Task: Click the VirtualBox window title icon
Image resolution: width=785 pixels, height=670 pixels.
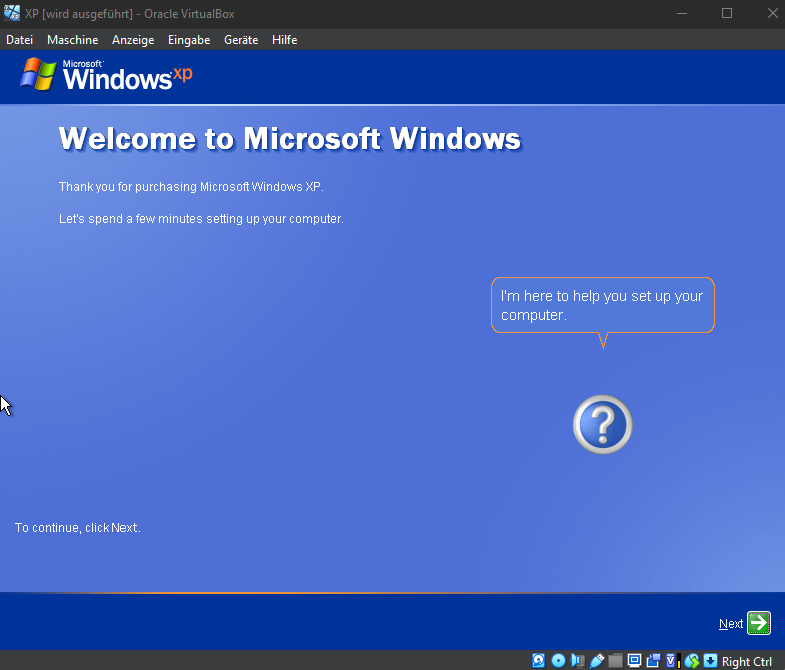Action: click(x=12, y=13)
